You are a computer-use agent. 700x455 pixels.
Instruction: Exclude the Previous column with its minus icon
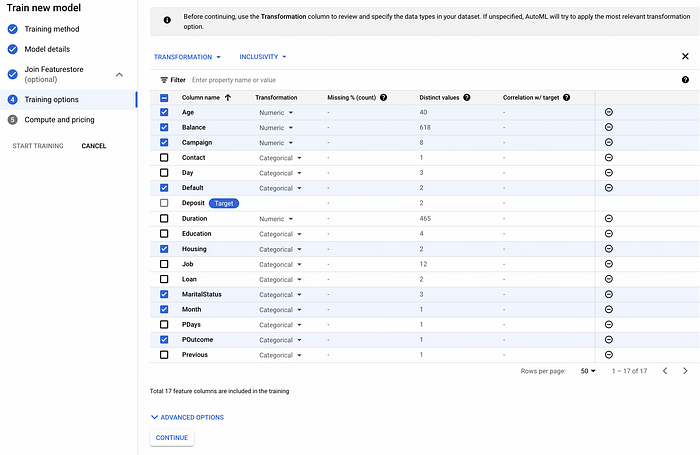(608, 355)
